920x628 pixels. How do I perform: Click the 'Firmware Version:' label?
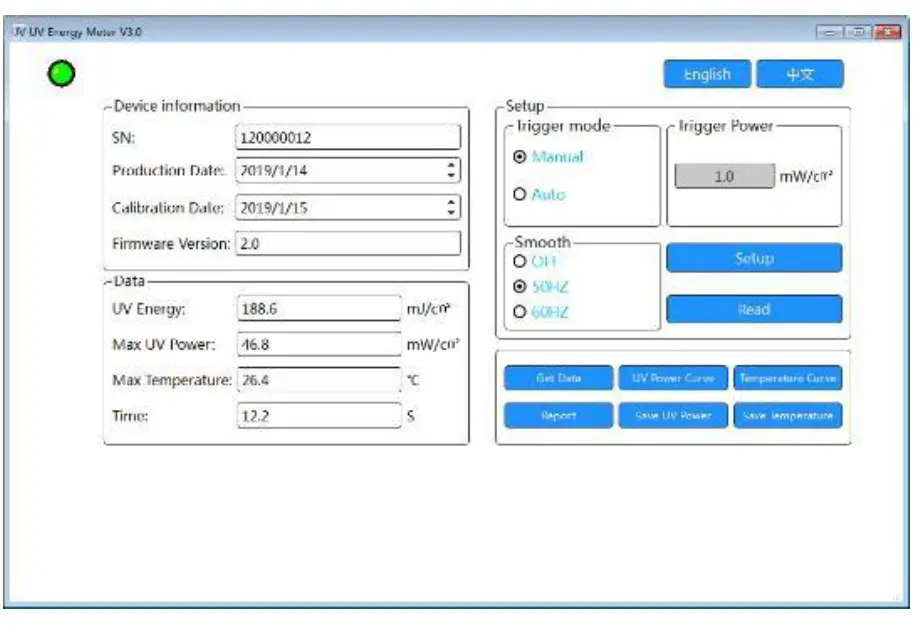(171, 244)
